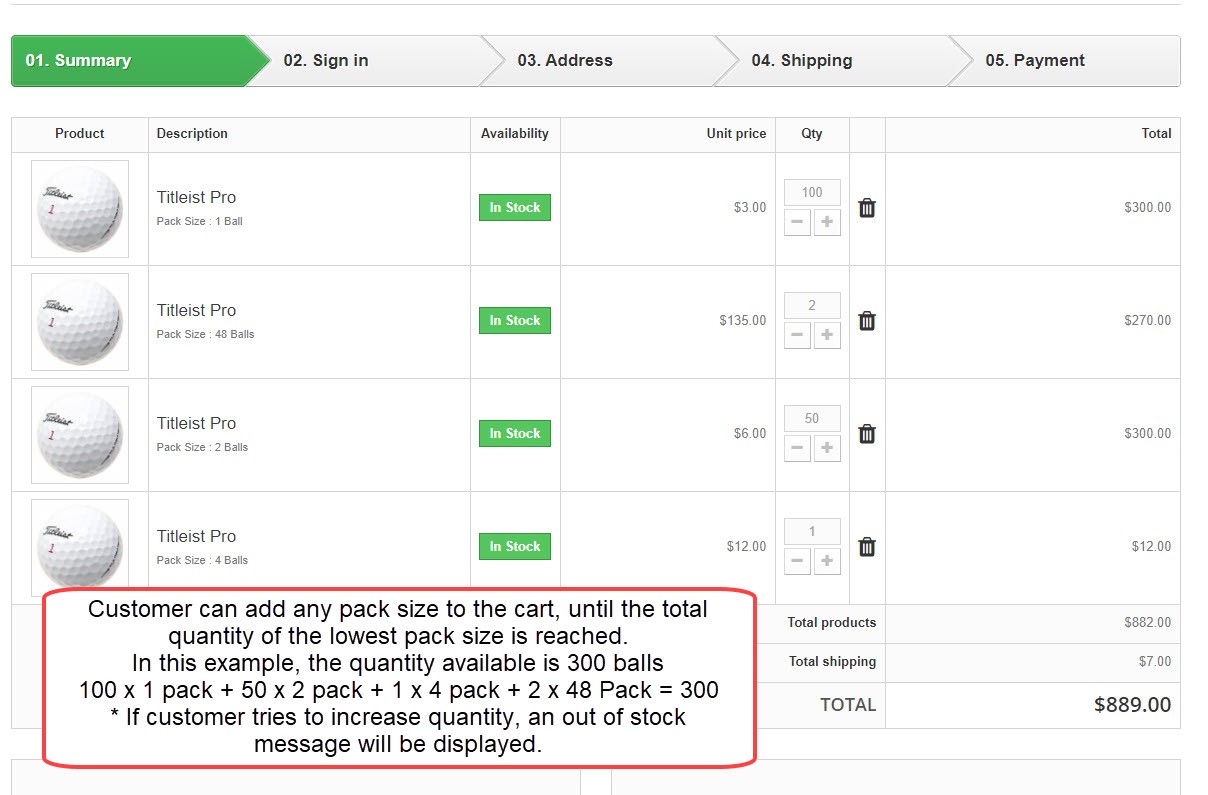Focus the quantity box showing 50
Image resolution: width=1208 pixels, height=795 pixels.
pos(812,418)
